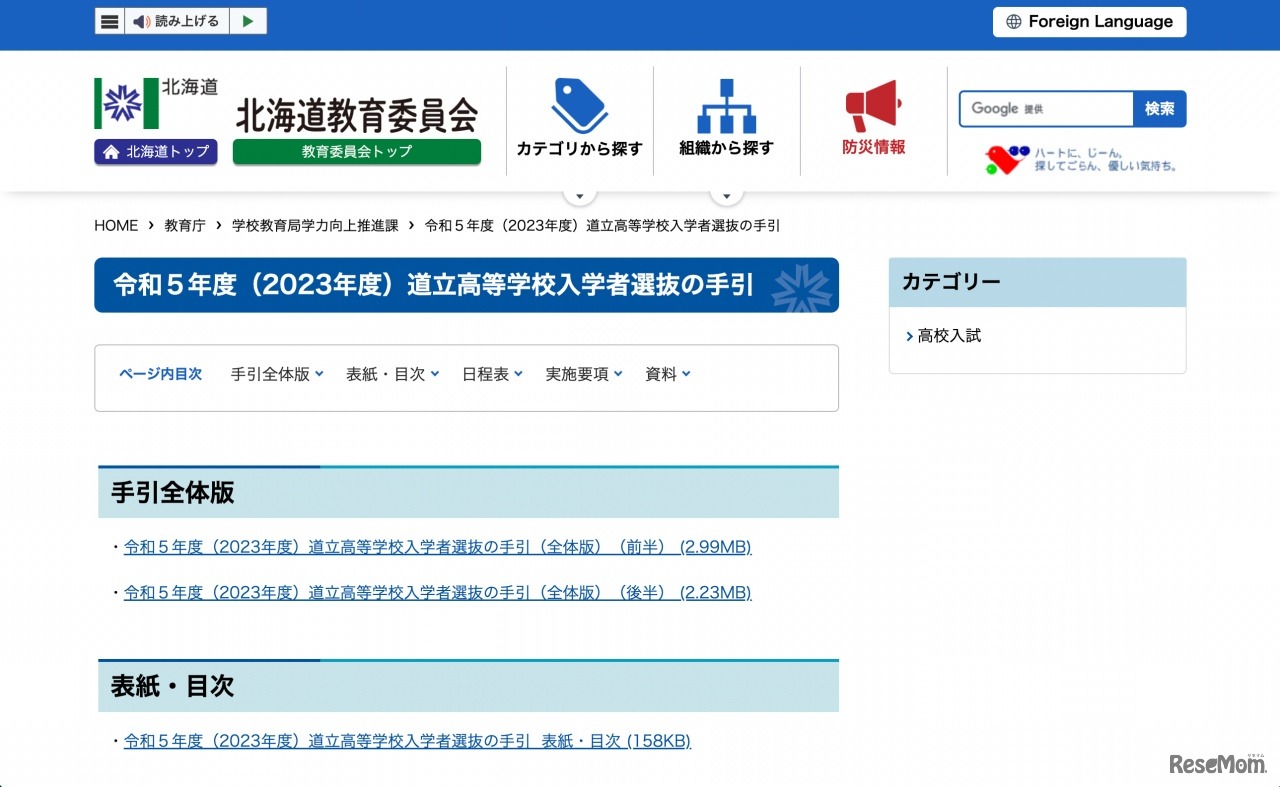
Task: Click the speaker icon beside 読み上げる
Action: [x=141, y=21]
